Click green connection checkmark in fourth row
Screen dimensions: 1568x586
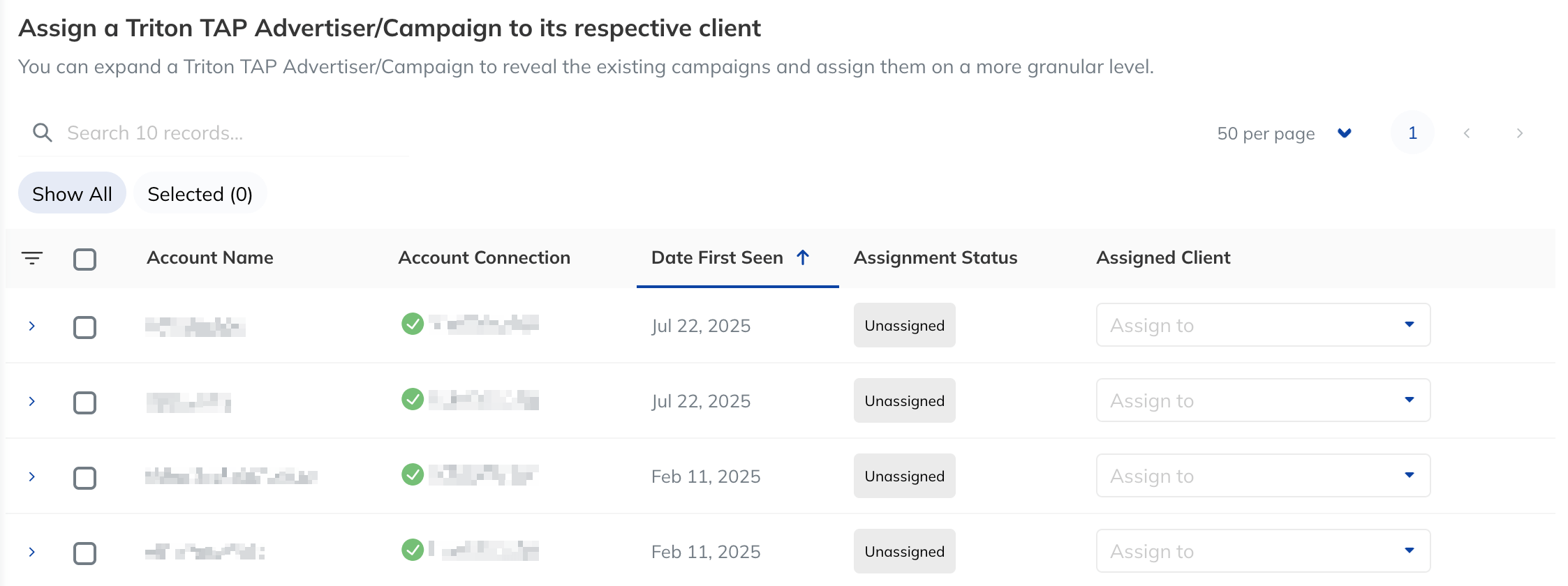(x=413, y=550)
